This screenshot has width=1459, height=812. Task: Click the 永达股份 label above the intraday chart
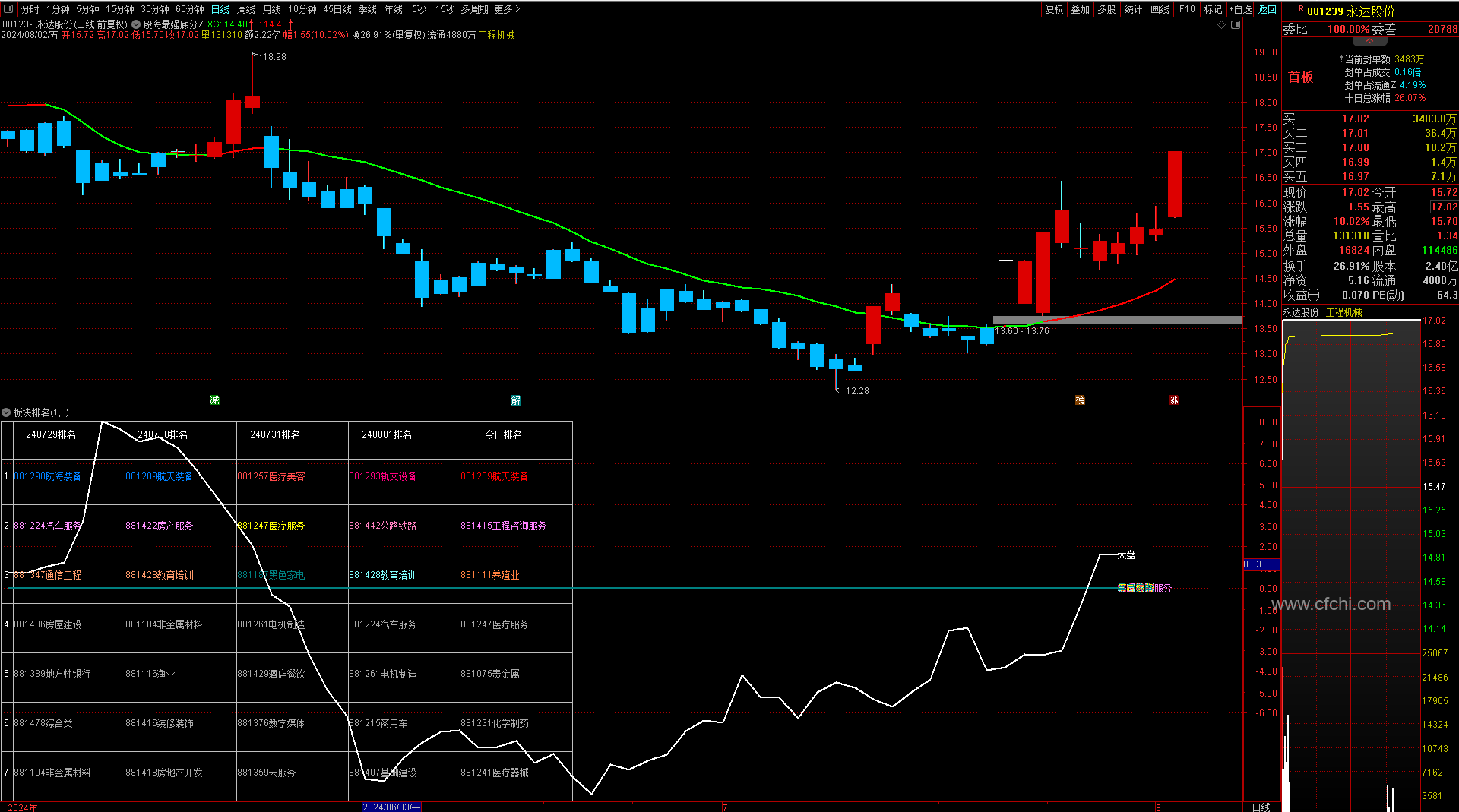(x=1301, y=312)
